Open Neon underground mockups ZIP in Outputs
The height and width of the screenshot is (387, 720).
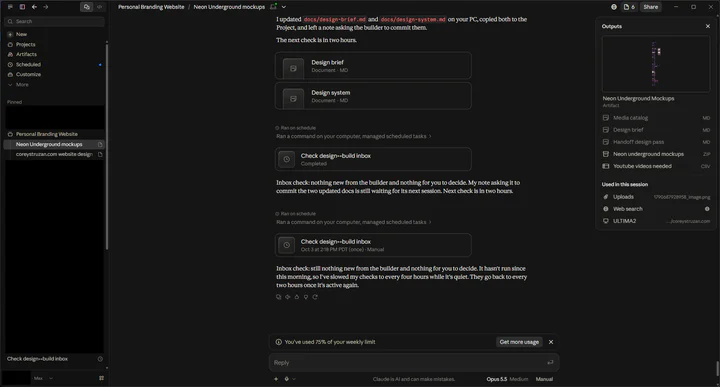656,154
